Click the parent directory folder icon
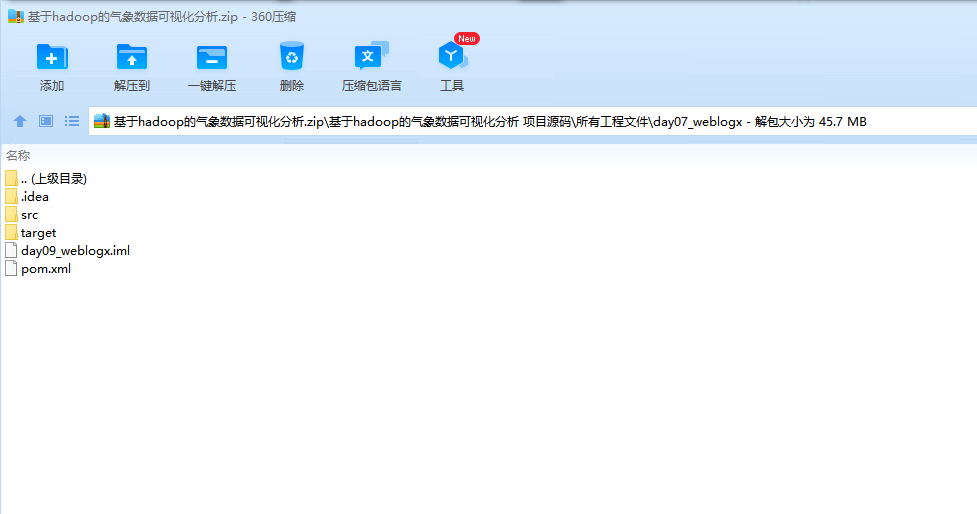The width and height of the screenshot is (977, 514). click(x=11, y=179)
